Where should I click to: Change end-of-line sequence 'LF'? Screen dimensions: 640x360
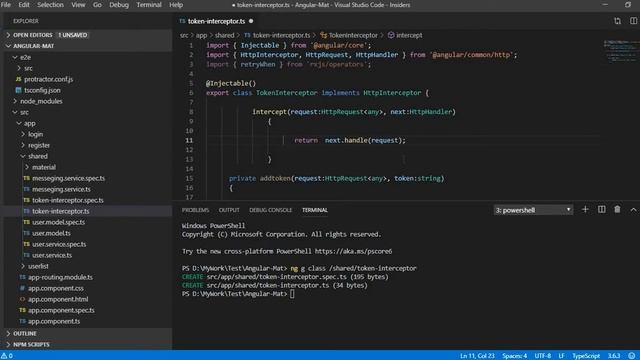(562, 356)
